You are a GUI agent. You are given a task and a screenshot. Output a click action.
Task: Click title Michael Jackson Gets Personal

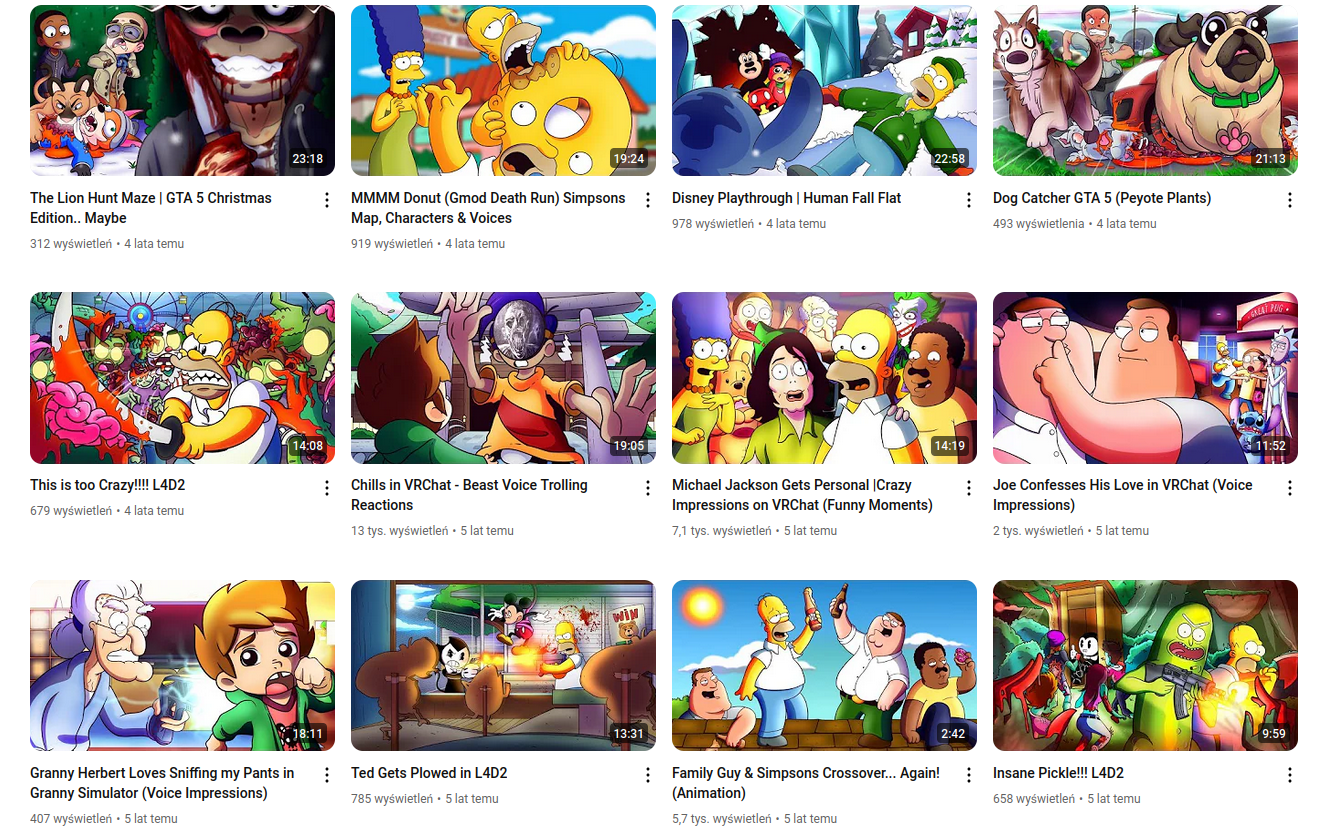coord(802,495)
